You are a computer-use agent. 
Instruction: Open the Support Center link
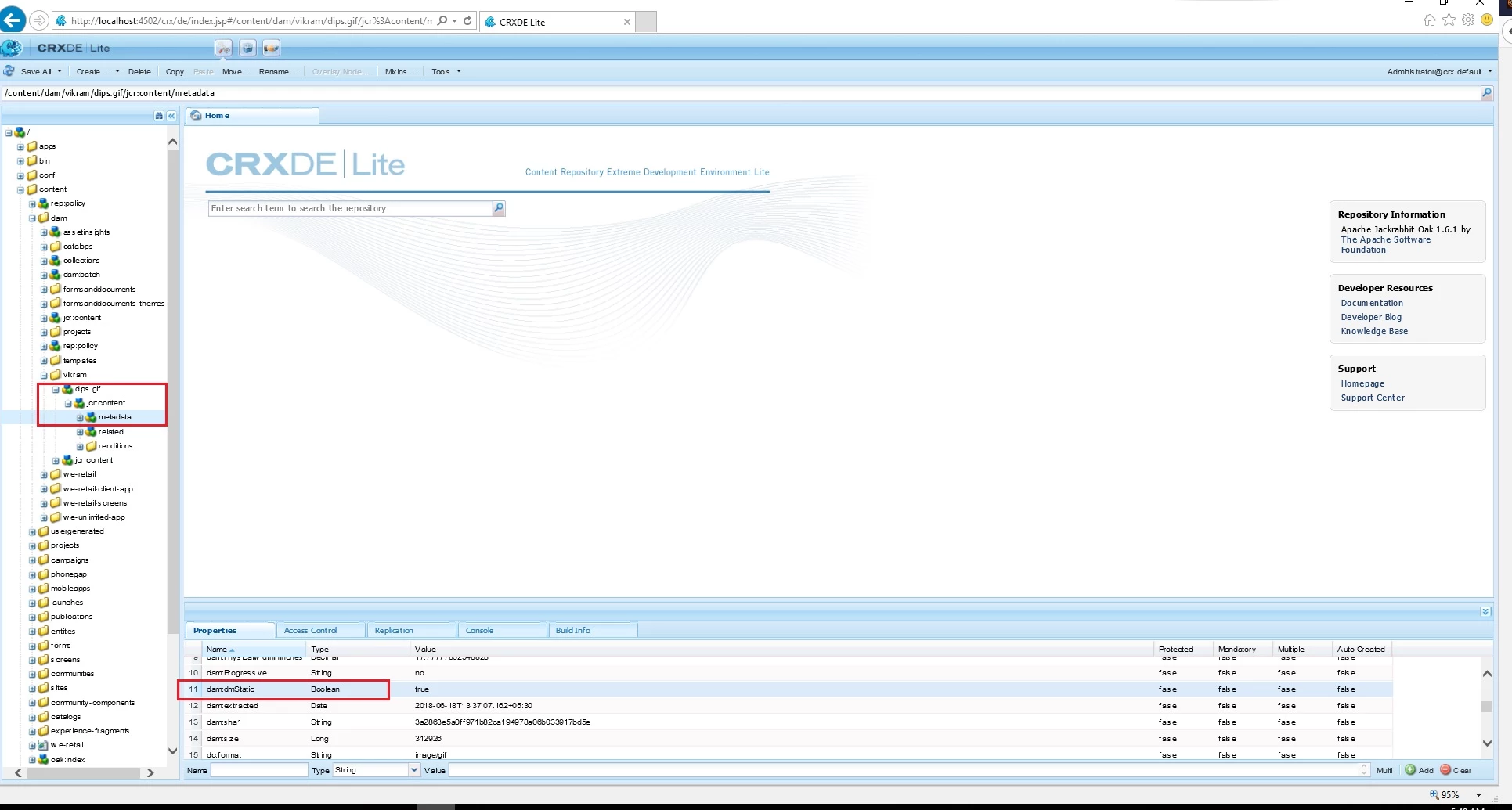click(1373, 398)
